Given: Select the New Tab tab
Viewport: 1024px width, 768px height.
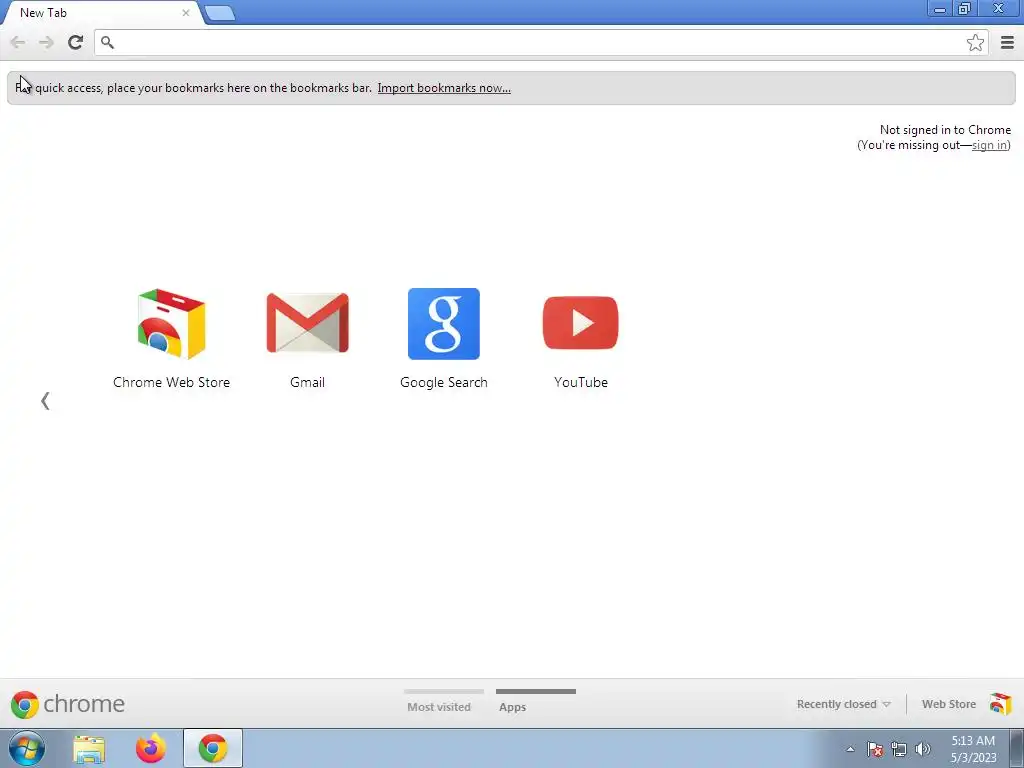Looking at the screenshot, I should coord(101,13).
